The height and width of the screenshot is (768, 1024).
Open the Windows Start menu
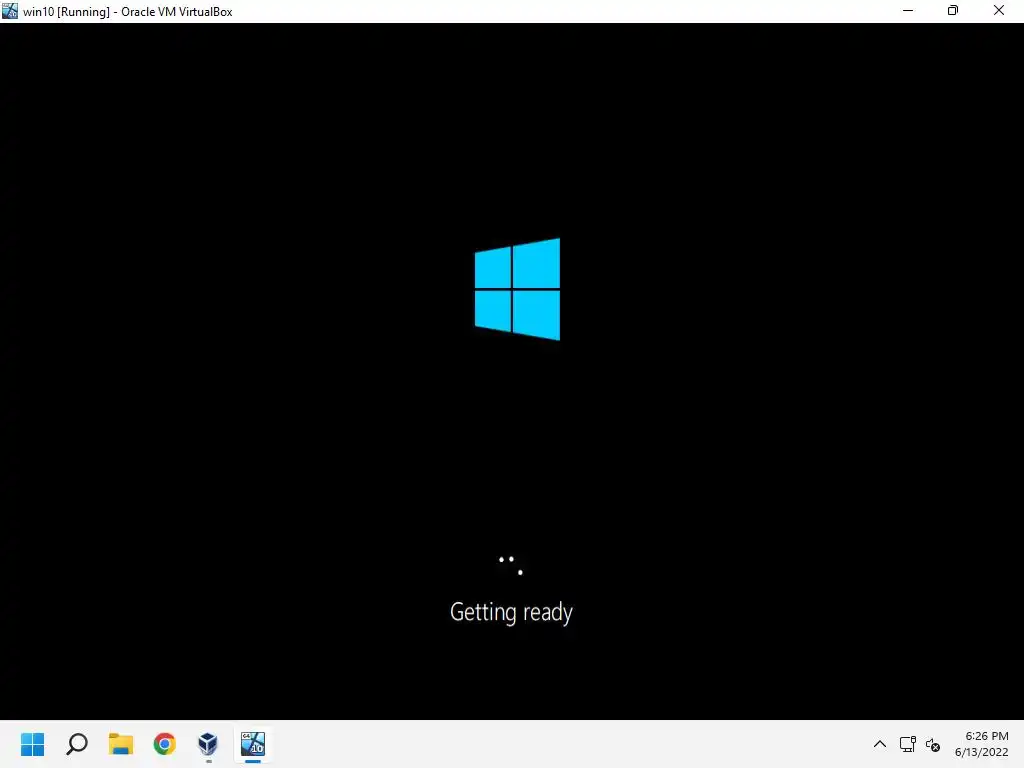point(33,744)
